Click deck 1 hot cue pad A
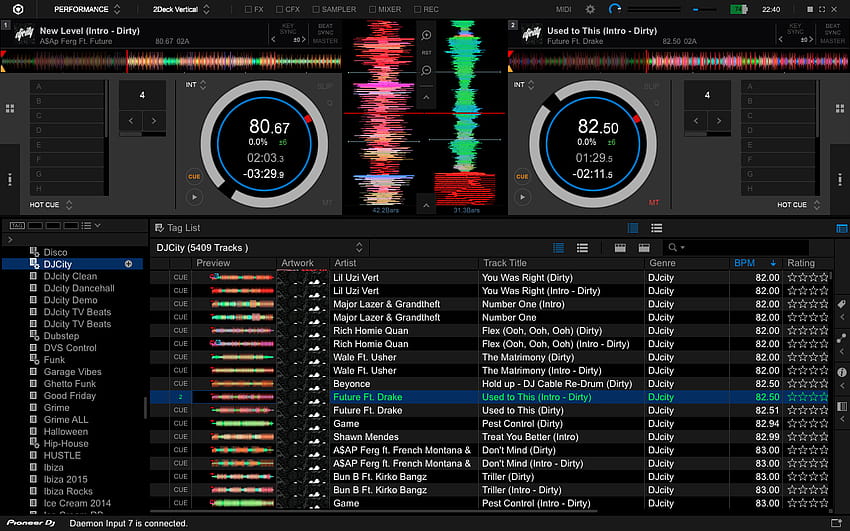 pyautogui.click(x=67, y=87)
